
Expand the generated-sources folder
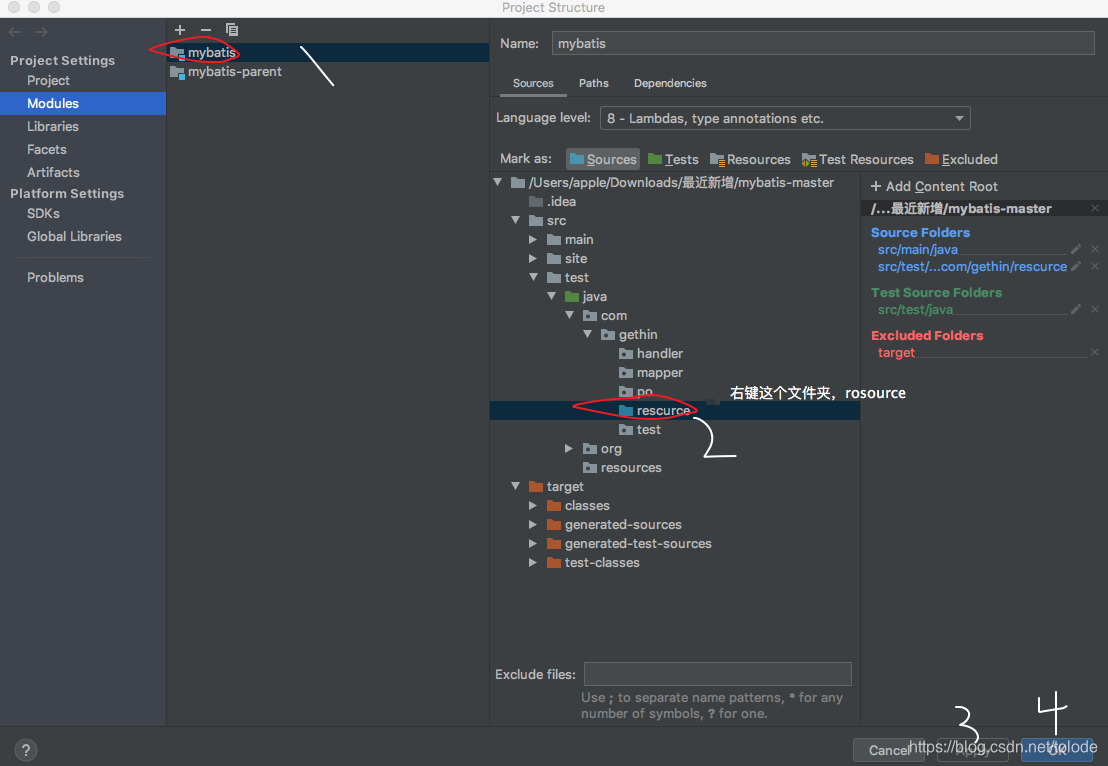(534, 524)
